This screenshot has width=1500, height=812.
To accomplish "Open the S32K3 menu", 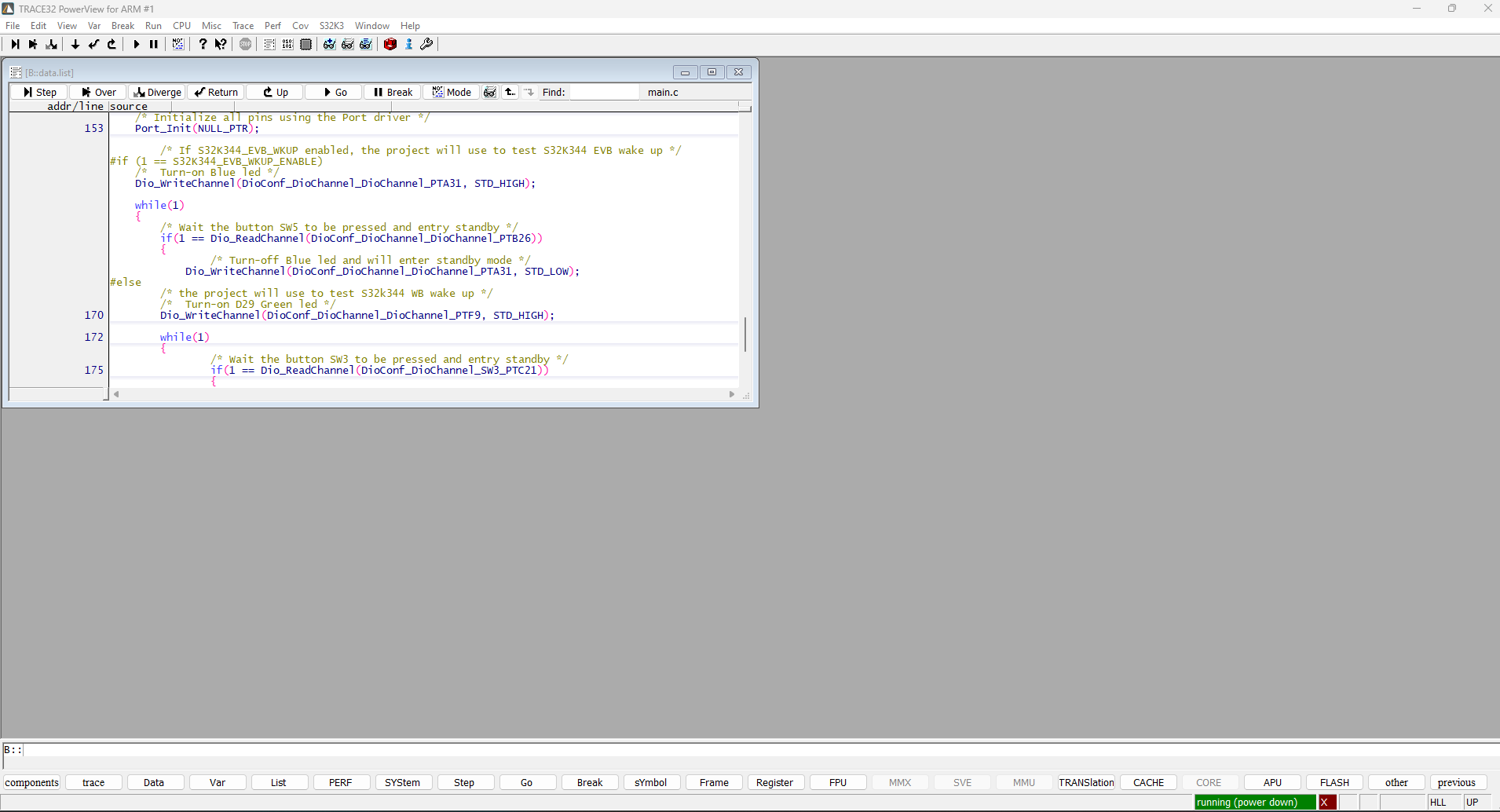I will pos(331,25).
